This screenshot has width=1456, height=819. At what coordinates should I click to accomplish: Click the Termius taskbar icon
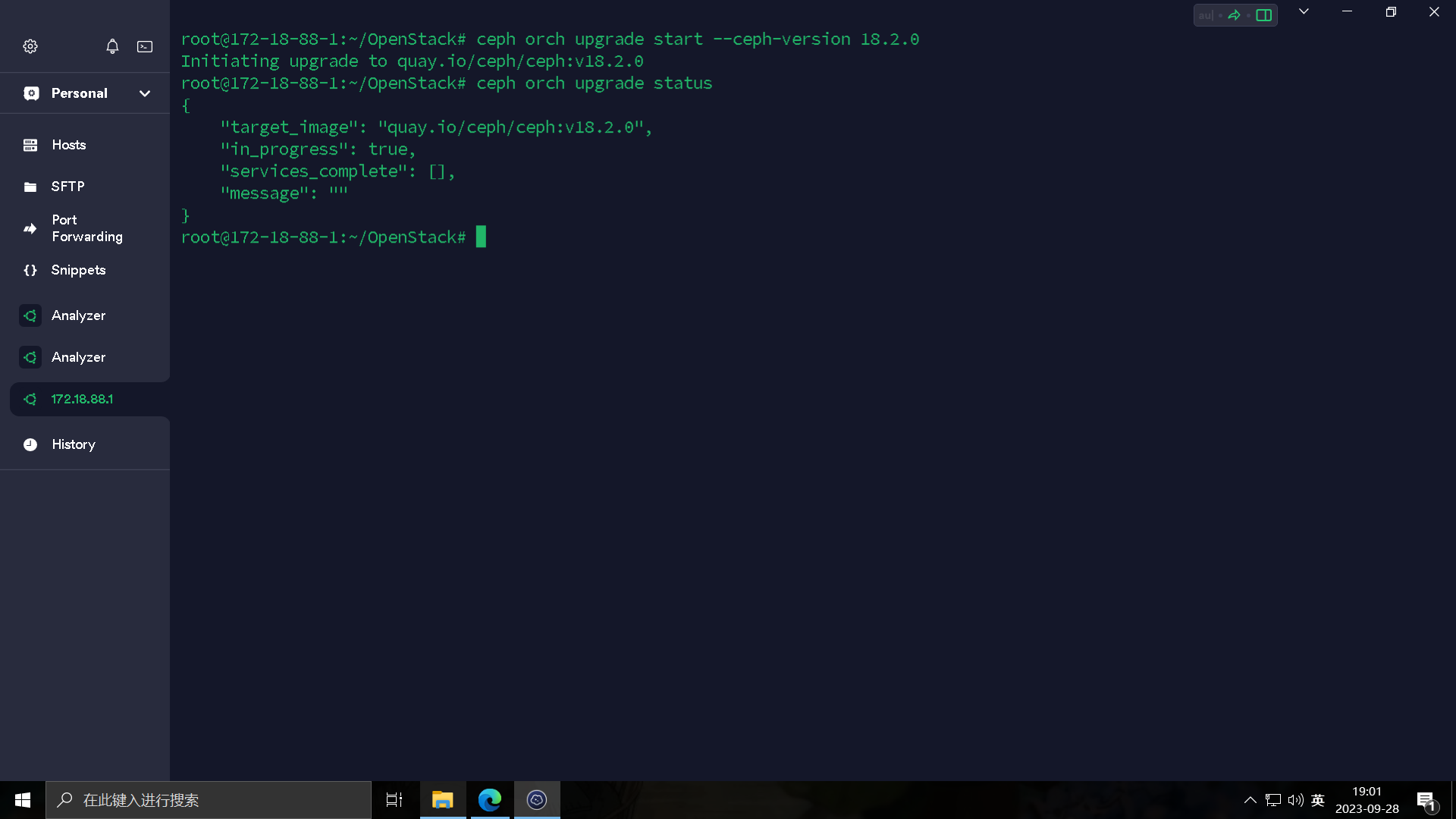[537, 800]
